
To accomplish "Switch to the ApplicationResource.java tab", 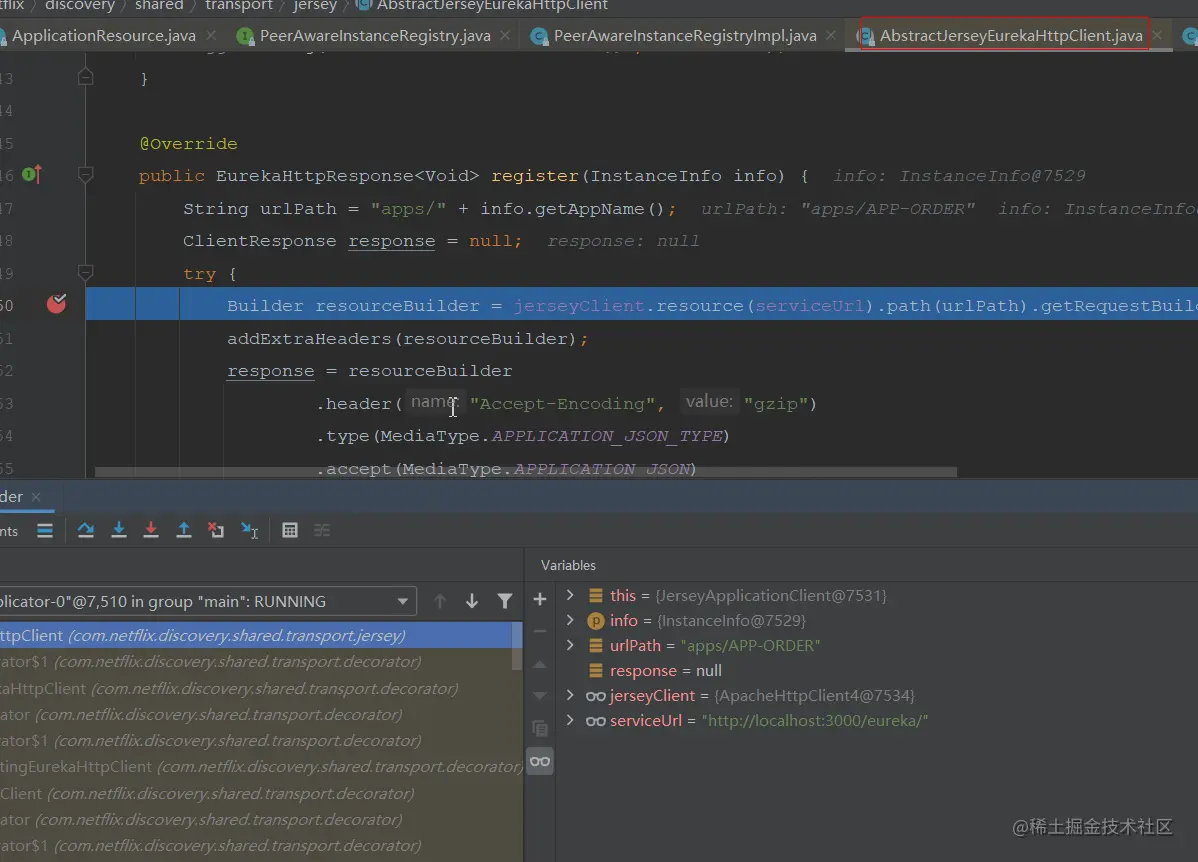I will pyautogui.click(x=104, y=35).
